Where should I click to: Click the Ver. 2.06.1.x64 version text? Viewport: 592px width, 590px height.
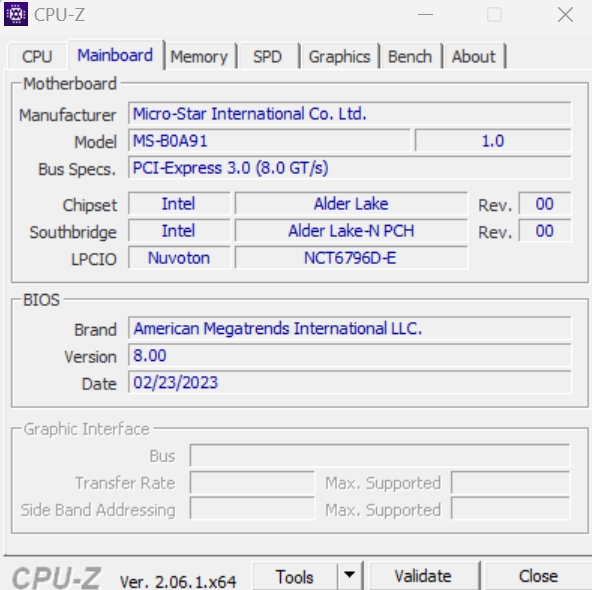(x=178, y=582)
